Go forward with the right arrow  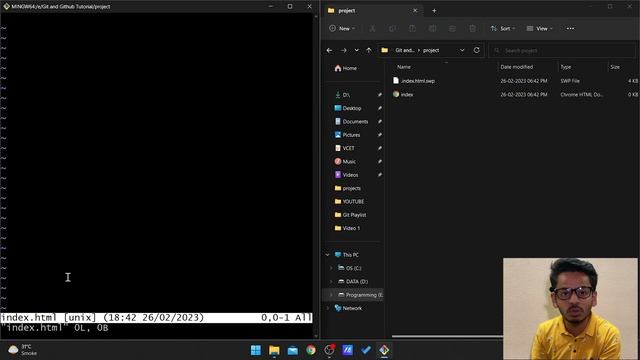[x=344, y=50]
